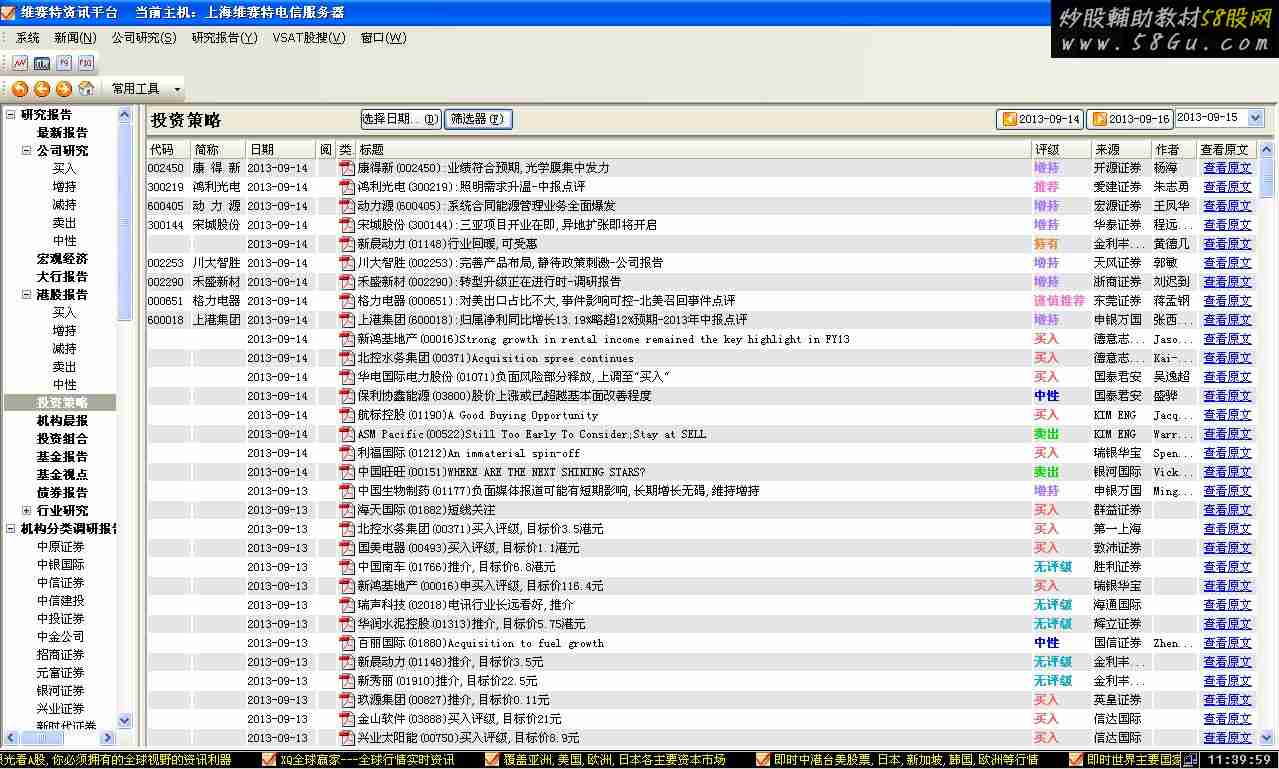Open PDF icon for 国美电器 (00493) report
This screenshot has height=769, width=1279.
coord(348,548)
